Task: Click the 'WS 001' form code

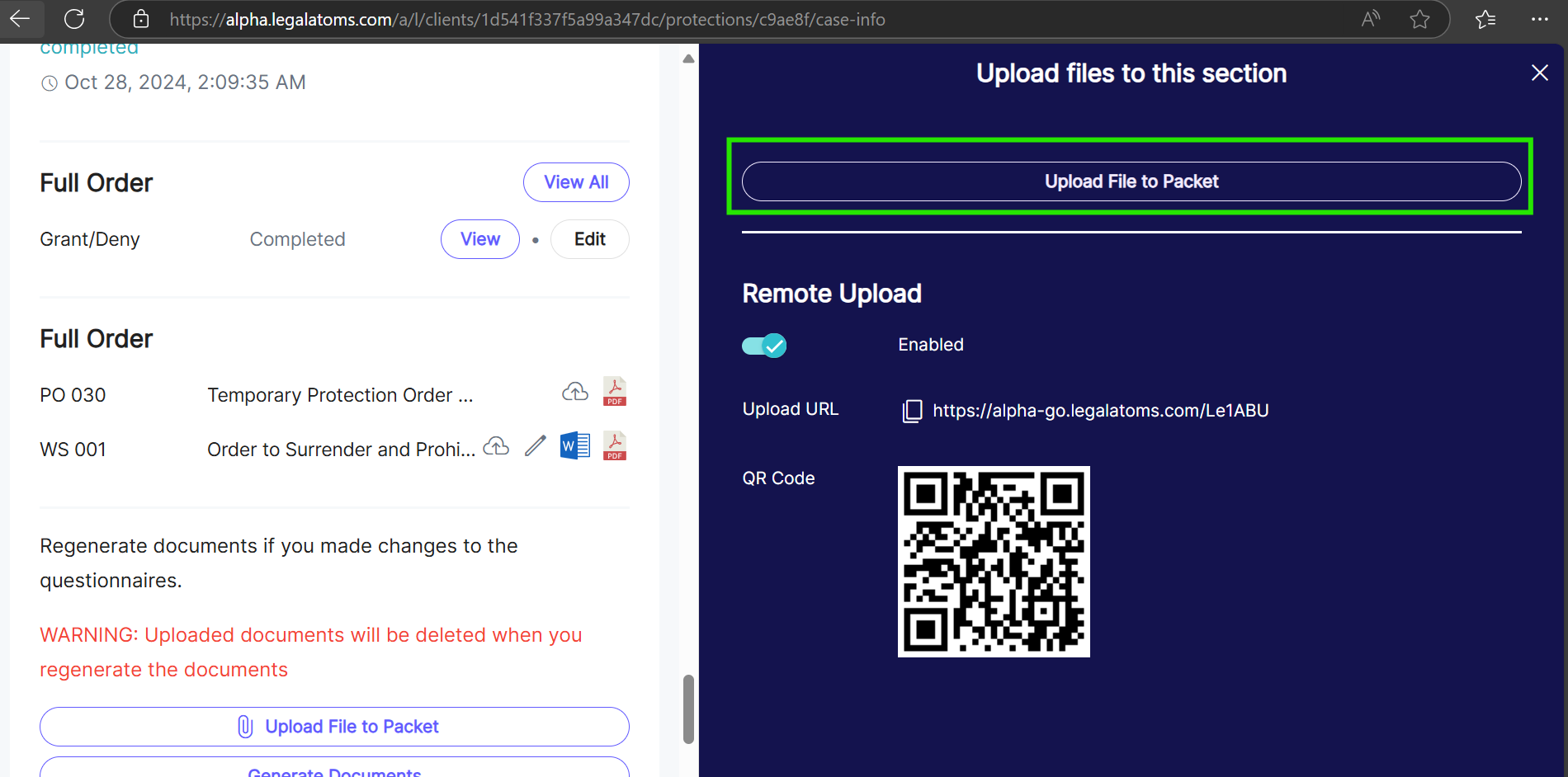Action: [x=73, y=450]
